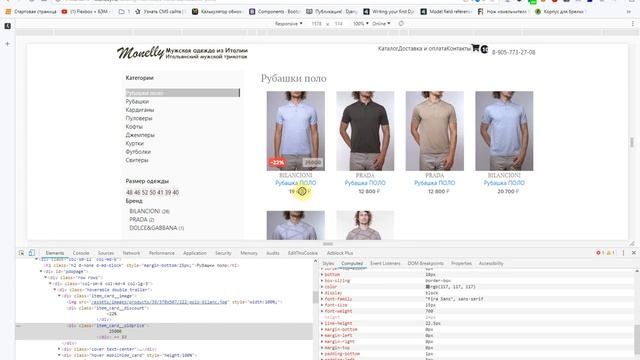Expand the box-sizing computed property
Viewport: 640px width, 360px height.
(x=322, y=281)
